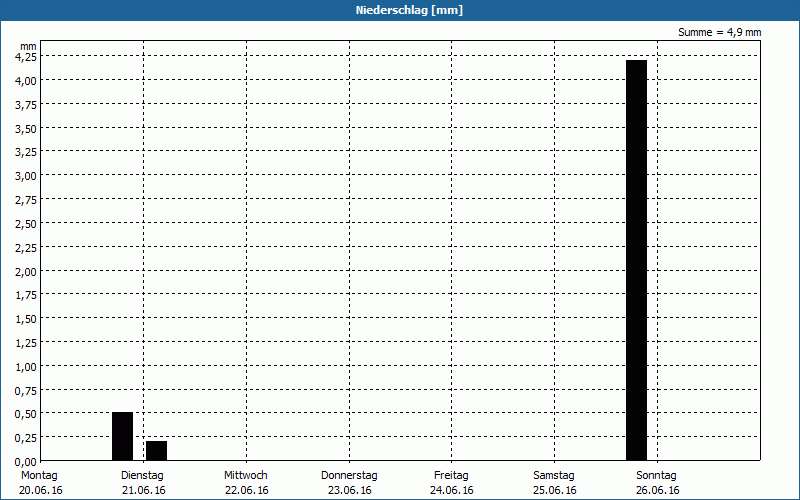Click the date 25.06.16
Image resolution: width=800 pixels, height=500 pixels.
555,490
